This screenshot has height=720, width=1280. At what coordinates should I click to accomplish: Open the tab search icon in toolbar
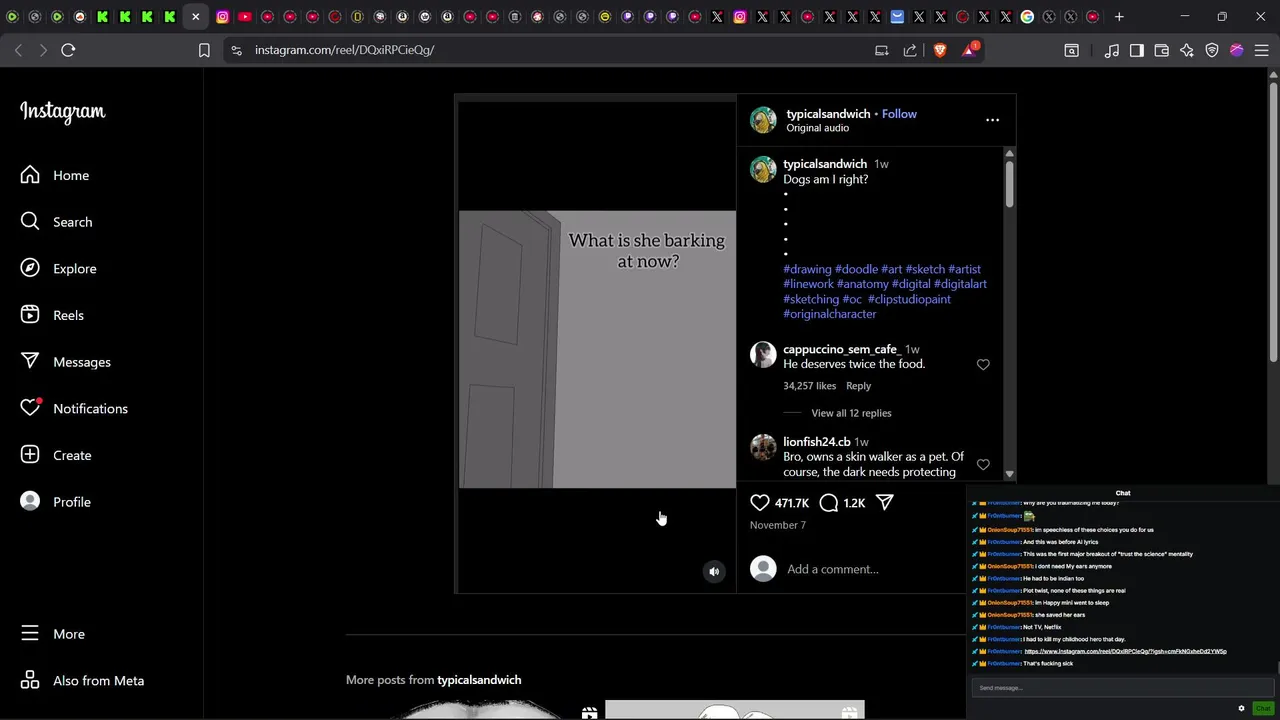(x=1071, y=50)
